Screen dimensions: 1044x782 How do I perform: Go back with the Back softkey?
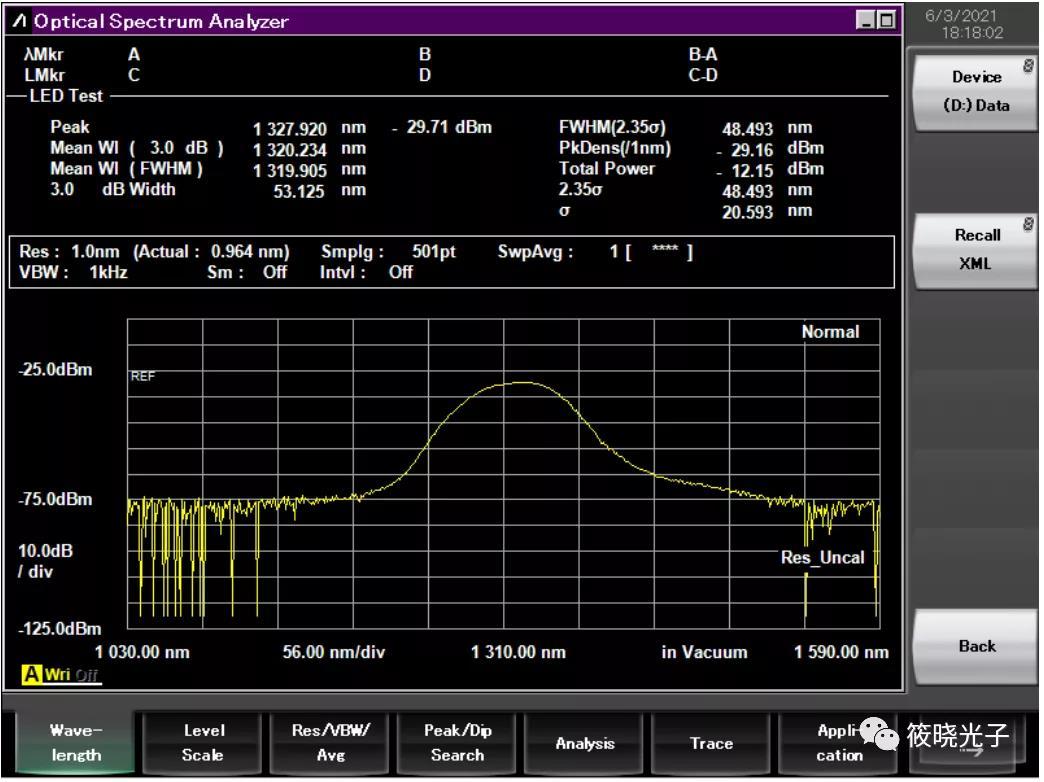975,646
